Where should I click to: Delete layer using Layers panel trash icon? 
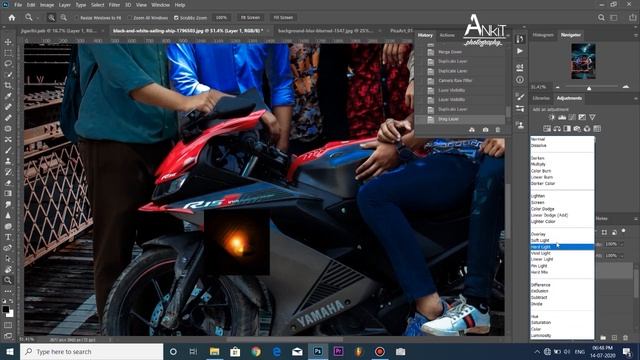[x=625, y=338]
